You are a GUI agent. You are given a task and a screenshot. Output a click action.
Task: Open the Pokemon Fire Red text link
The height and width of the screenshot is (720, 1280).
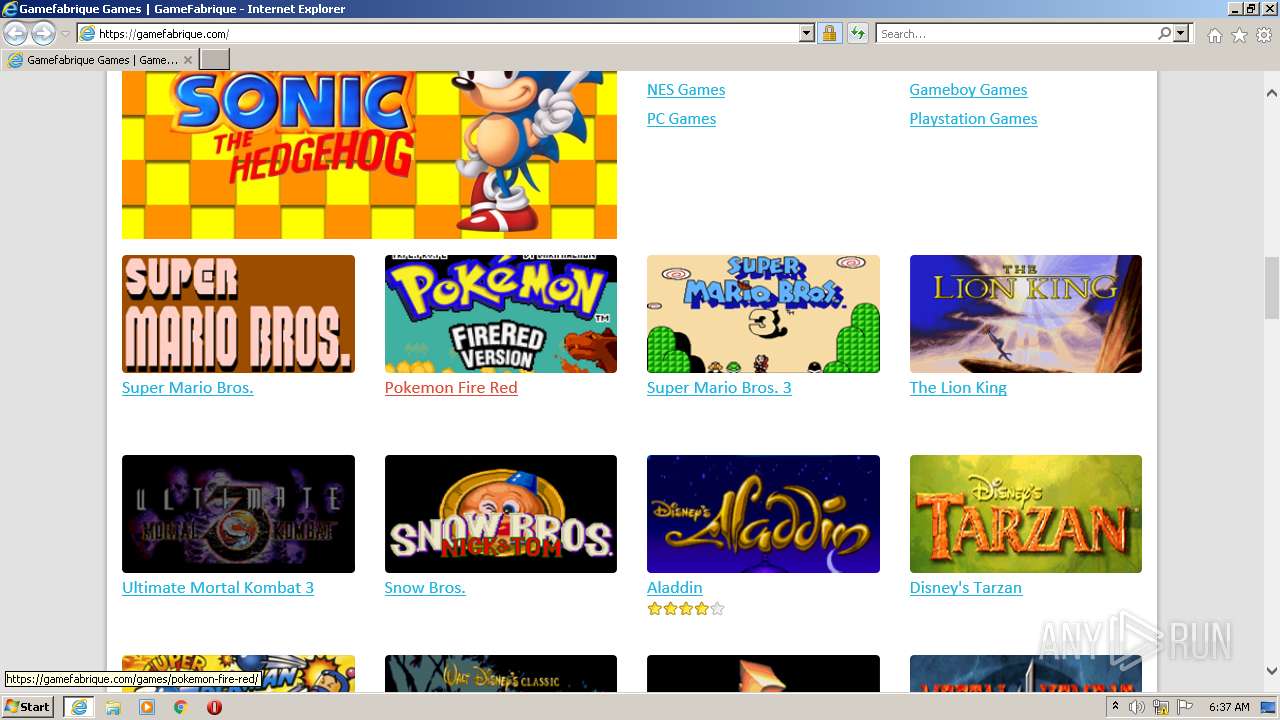451,388
